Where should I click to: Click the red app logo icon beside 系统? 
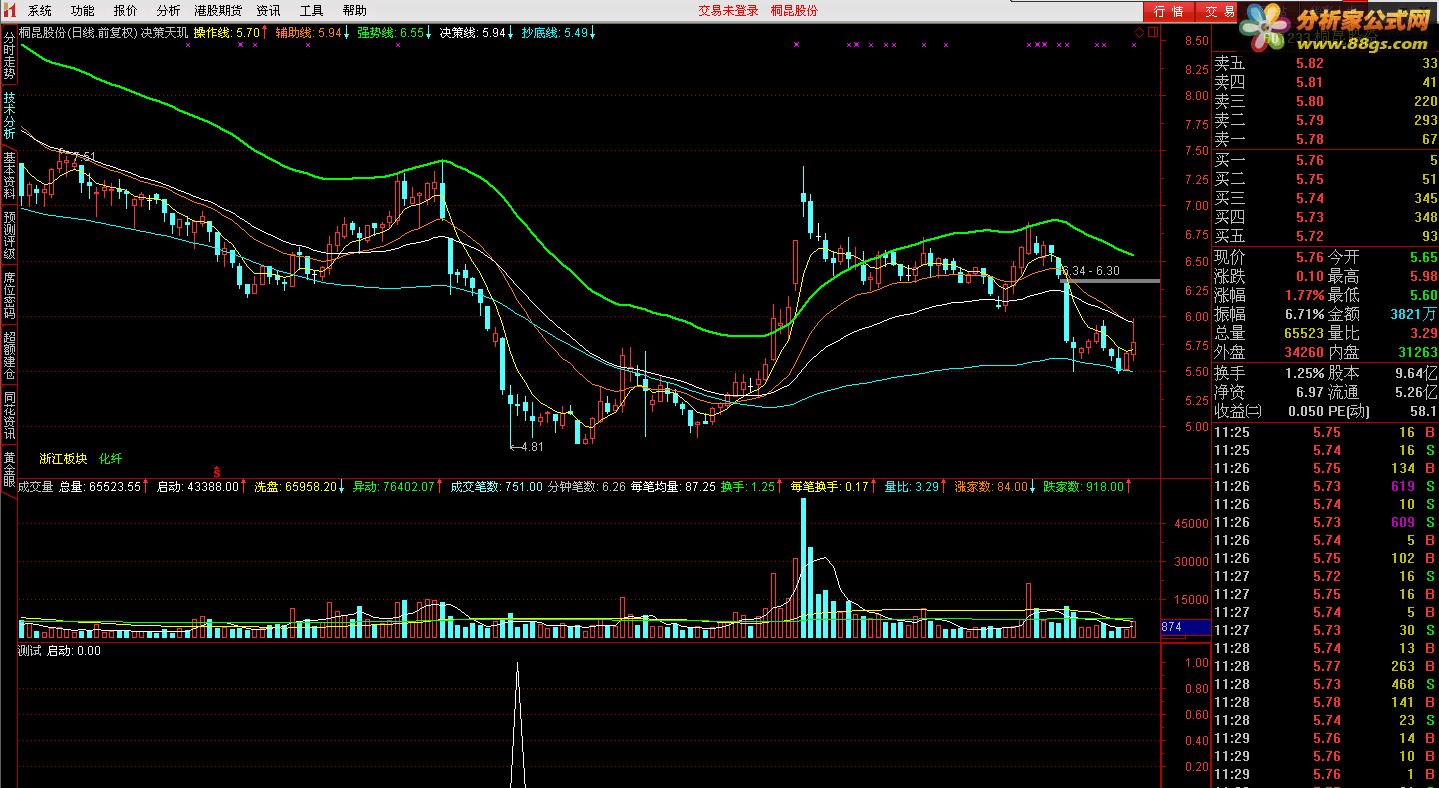[x=12, y=10]
